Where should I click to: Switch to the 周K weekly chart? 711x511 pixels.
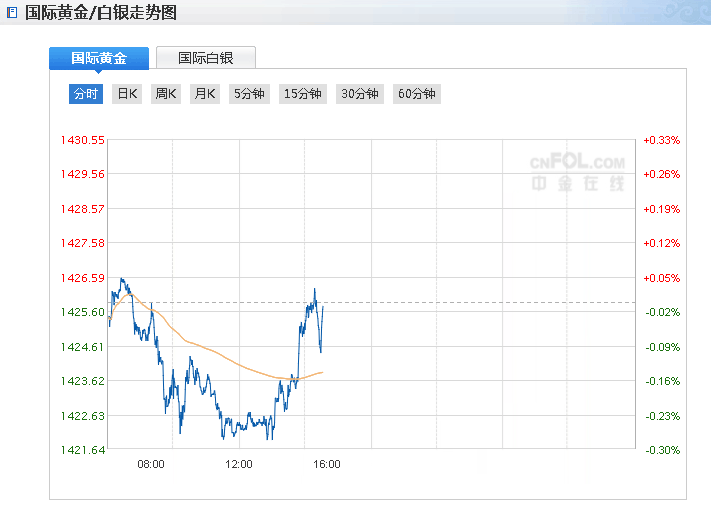[x=165, y=94]
